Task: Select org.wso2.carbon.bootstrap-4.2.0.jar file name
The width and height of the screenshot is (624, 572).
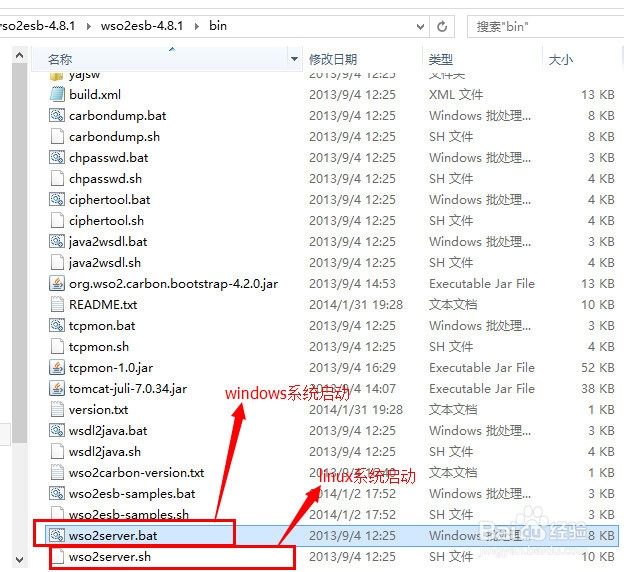Action: [173, 284]
